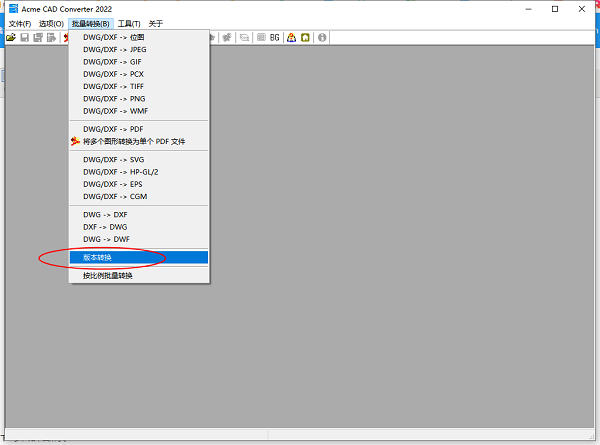Choose DWG/DXF -> CGM conversion
The image size is (600, 445).
[139, 196]
